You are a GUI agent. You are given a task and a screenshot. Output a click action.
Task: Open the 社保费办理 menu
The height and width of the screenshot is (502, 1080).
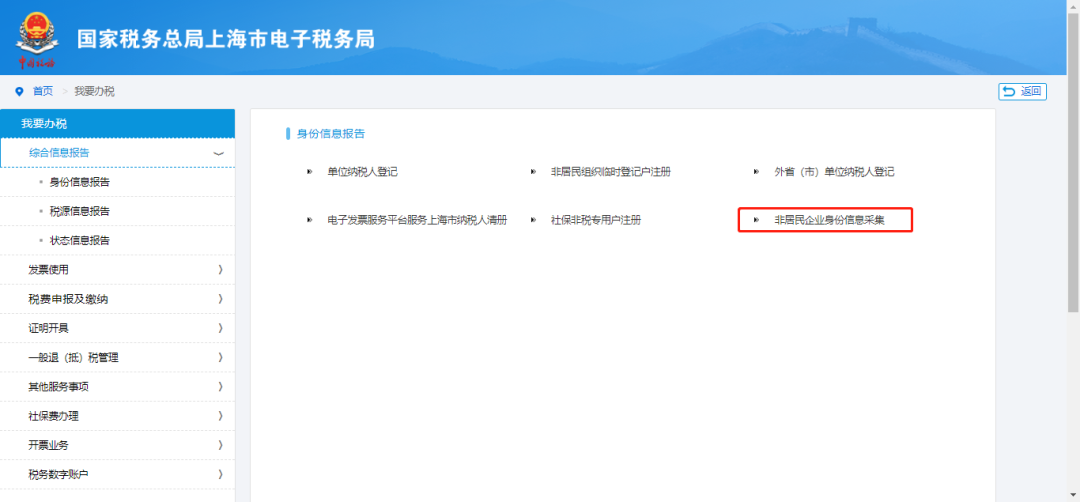117,416
